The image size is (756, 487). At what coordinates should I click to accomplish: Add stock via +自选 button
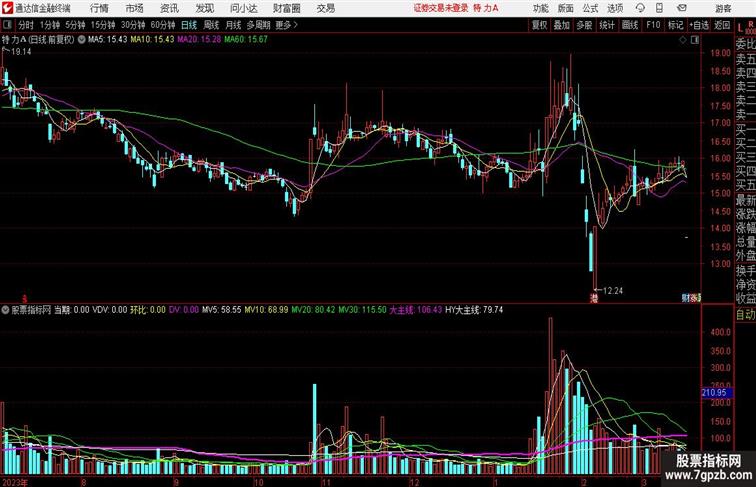pos(699,25)
